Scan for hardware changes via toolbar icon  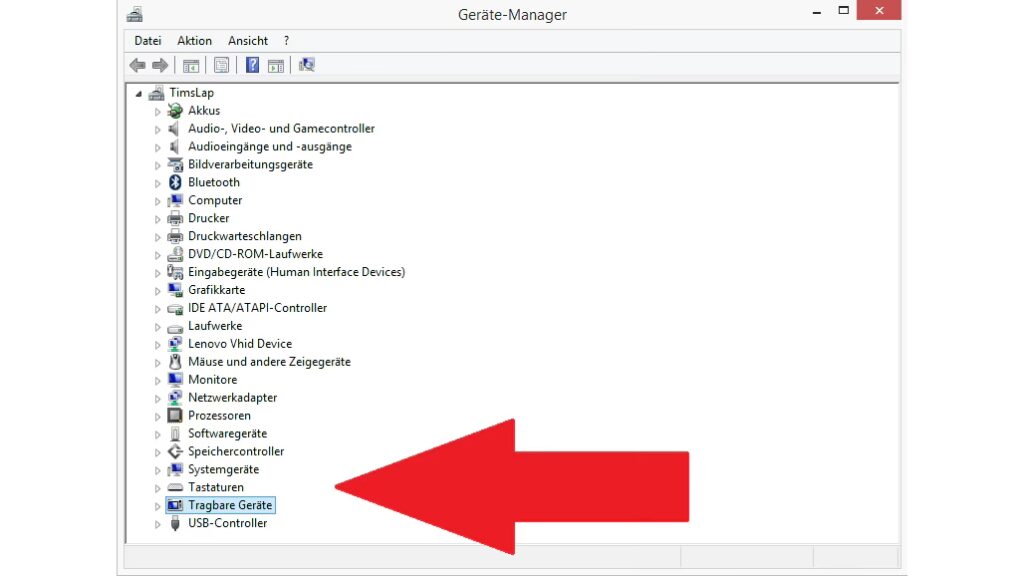pos(307,66)
